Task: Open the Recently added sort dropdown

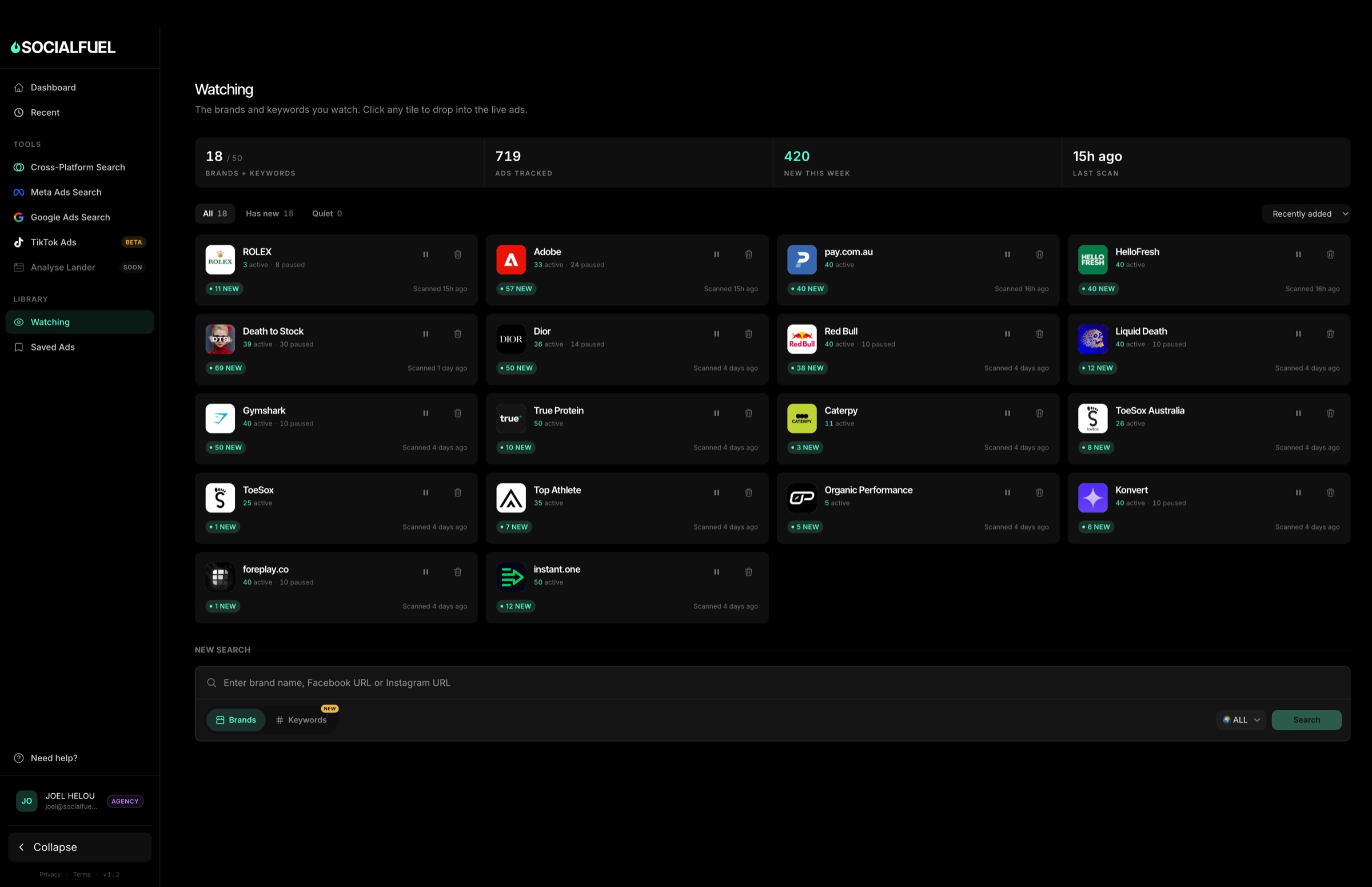Action: pyautogui.click(x=1306, y=214)
